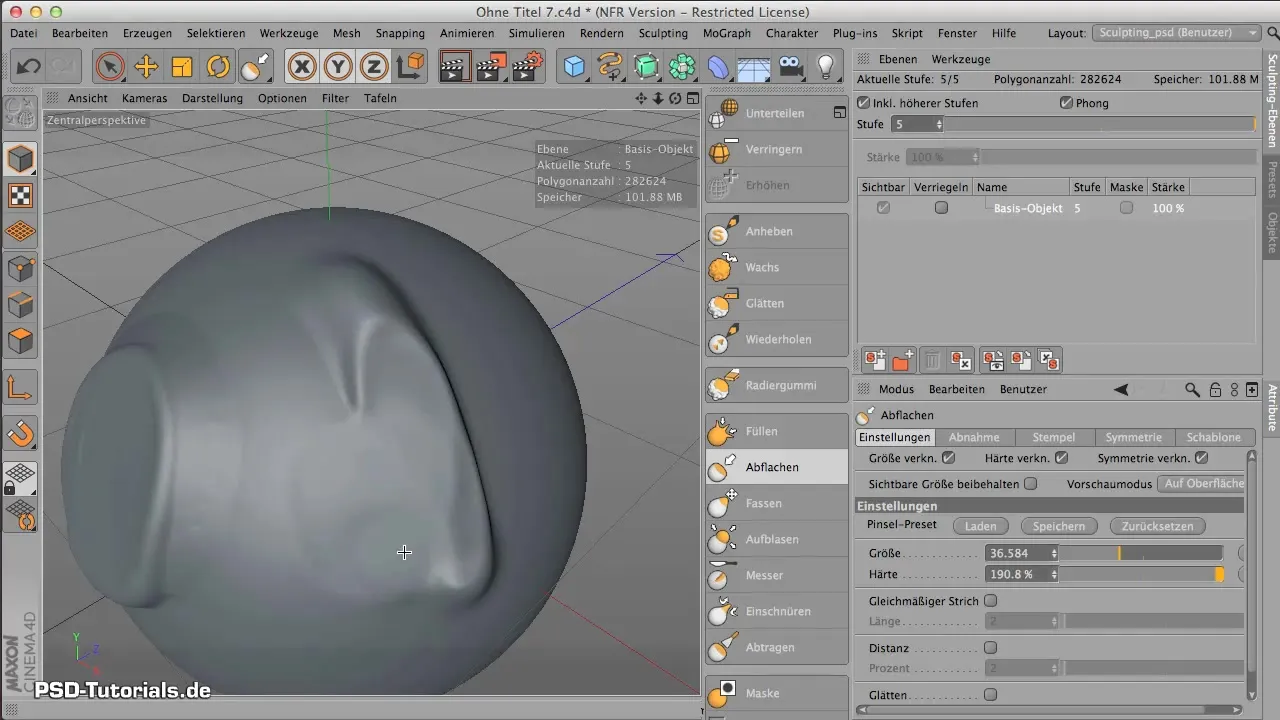Toggle the X axis lock icon

tap(301, 67)
